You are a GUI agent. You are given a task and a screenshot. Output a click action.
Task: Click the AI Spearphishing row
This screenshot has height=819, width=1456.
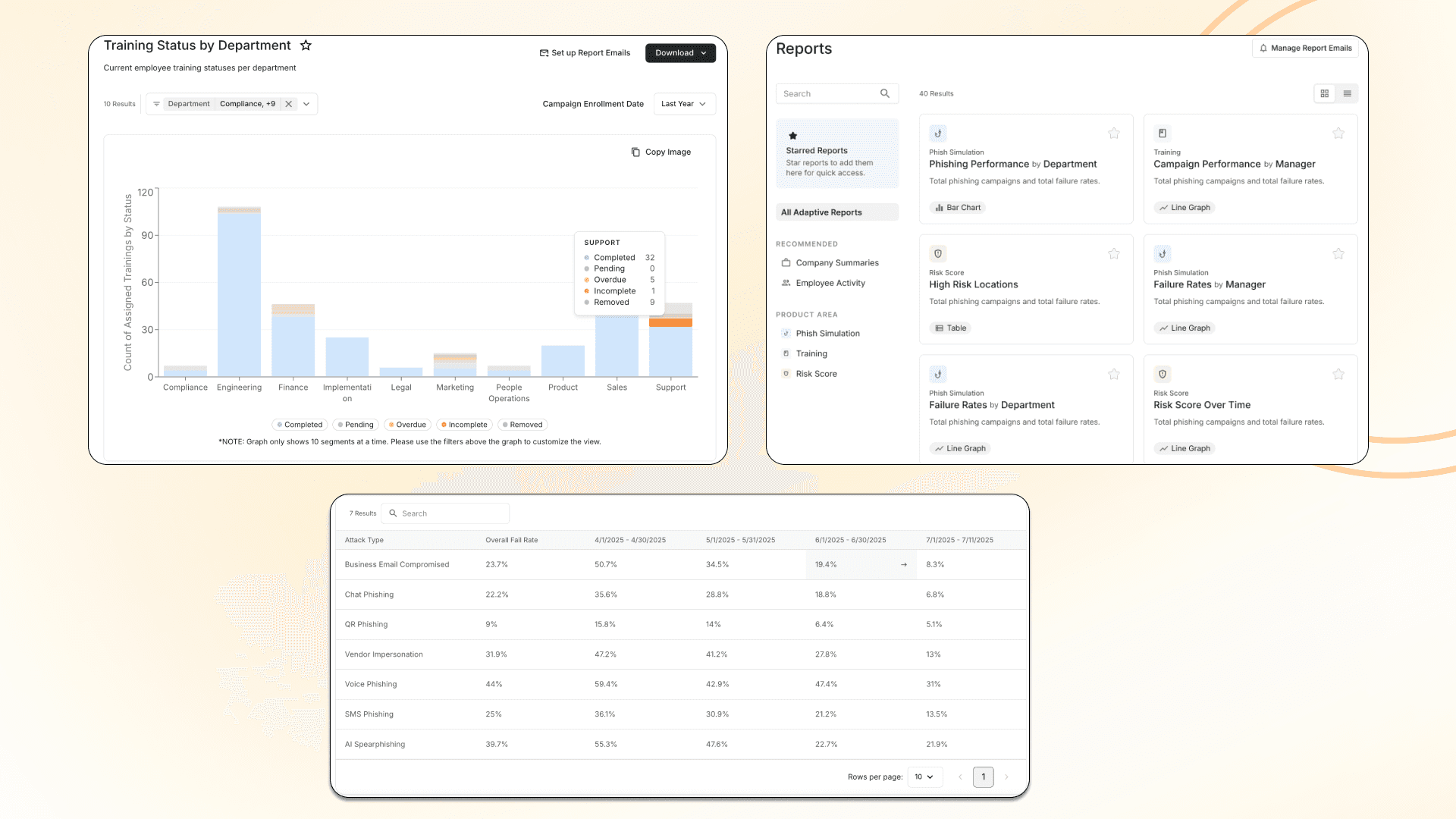(x=680, y=745)
